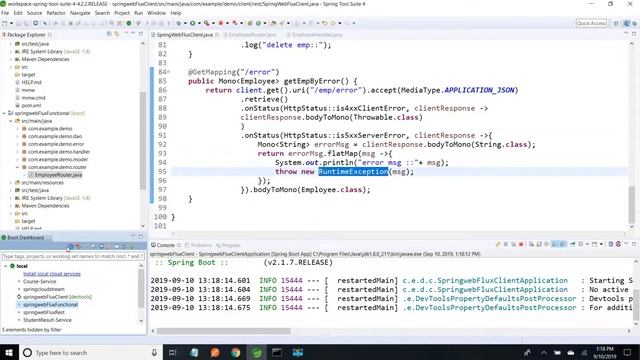Open the Run button dropdown arrow

199,23
